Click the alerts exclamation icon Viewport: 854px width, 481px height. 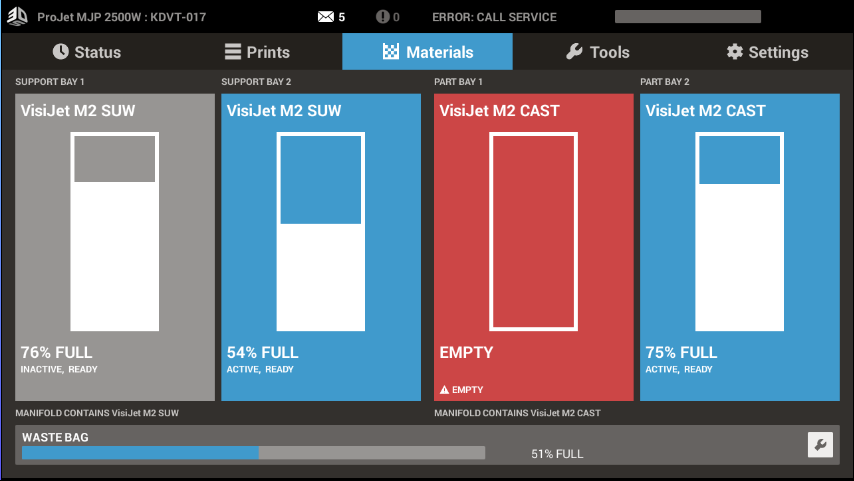click(x=382, y=17)
